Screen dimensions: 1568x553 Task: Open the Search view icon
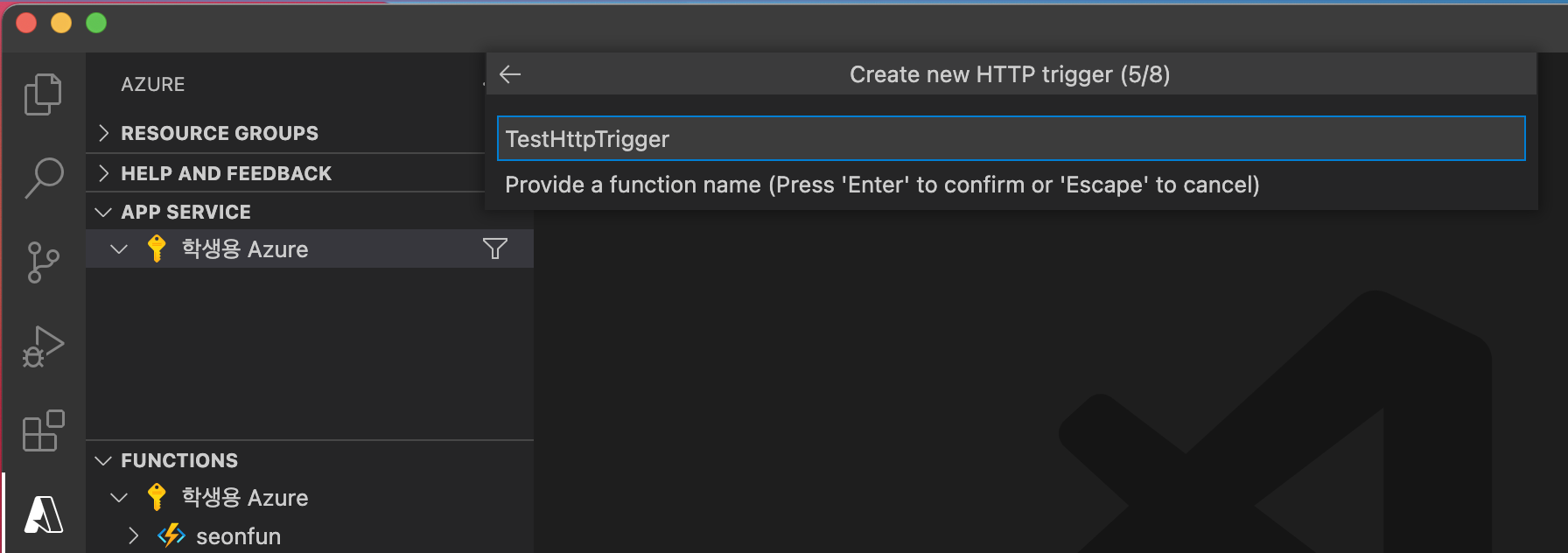click(43, 177)
